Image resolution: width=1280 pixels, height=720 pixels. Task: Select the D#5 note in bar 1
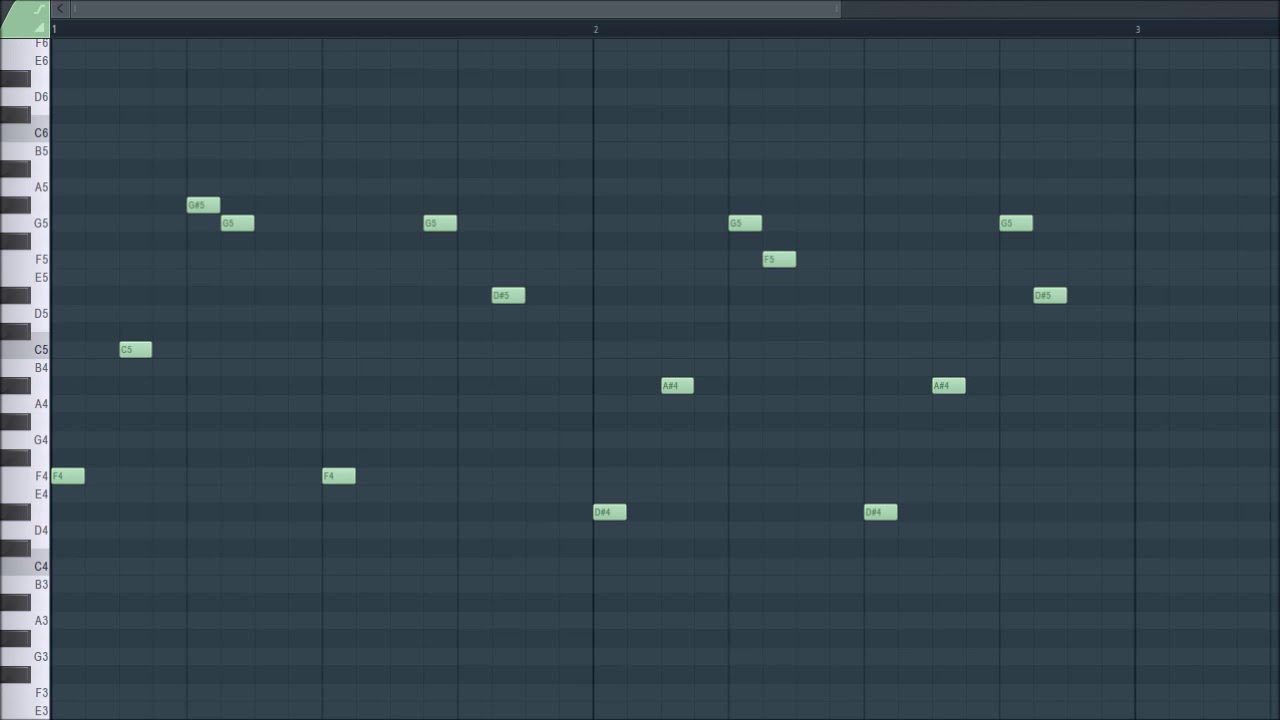pyautogui.click(x=508, y=295)
